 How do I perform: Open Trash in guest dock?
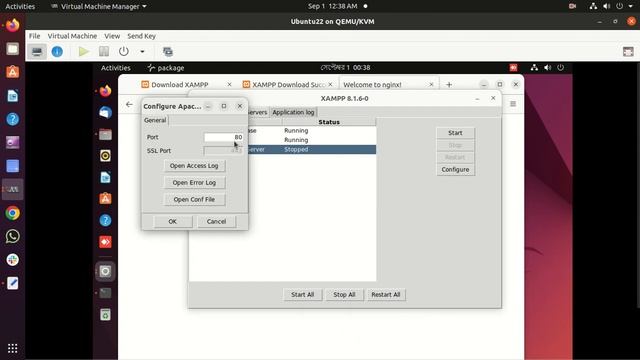(105, 315)
